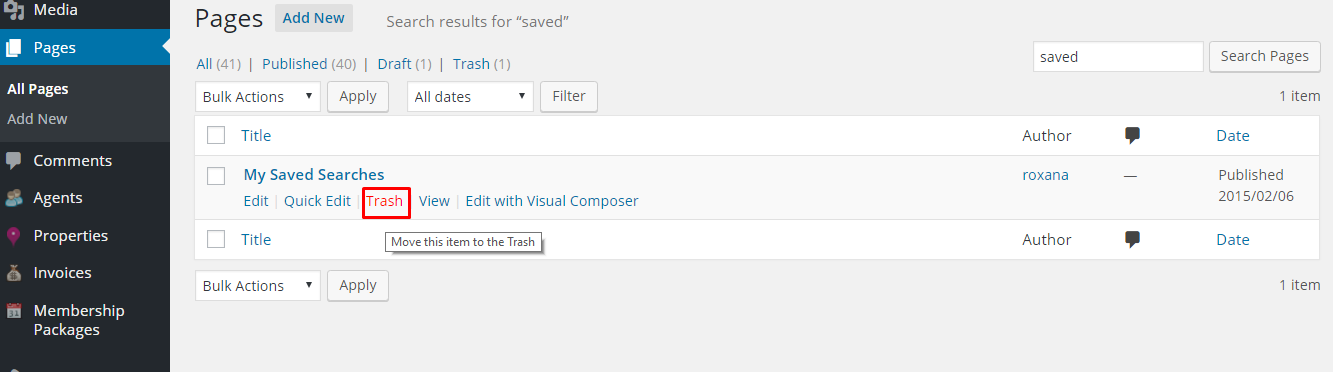Click the Membership Packages calendar icon

14,311
